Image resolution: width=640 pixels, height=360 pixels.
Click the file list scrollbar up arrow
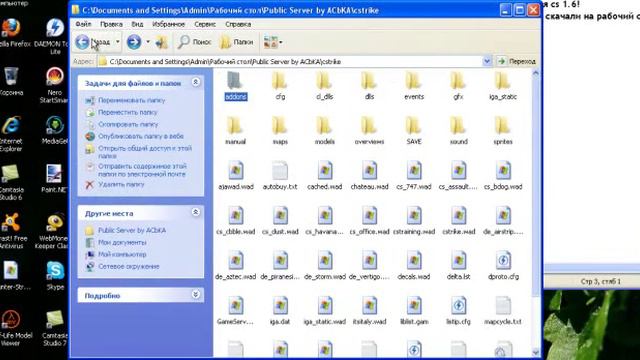[x=536, y=73]
